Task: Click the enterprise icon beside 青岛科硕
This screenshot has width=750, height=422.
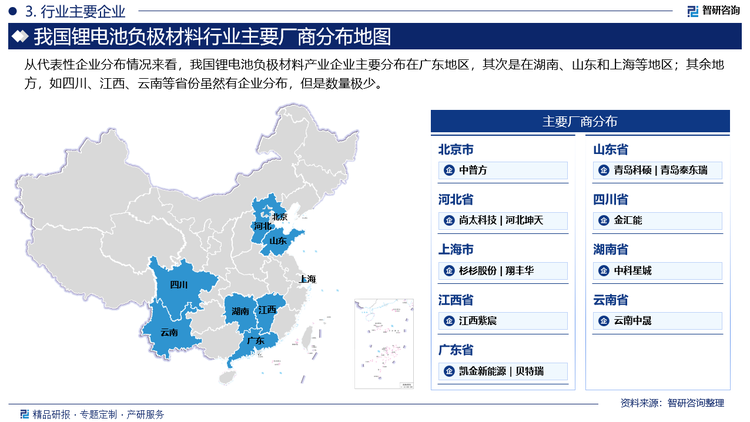Action: click(x=604, y=170)
